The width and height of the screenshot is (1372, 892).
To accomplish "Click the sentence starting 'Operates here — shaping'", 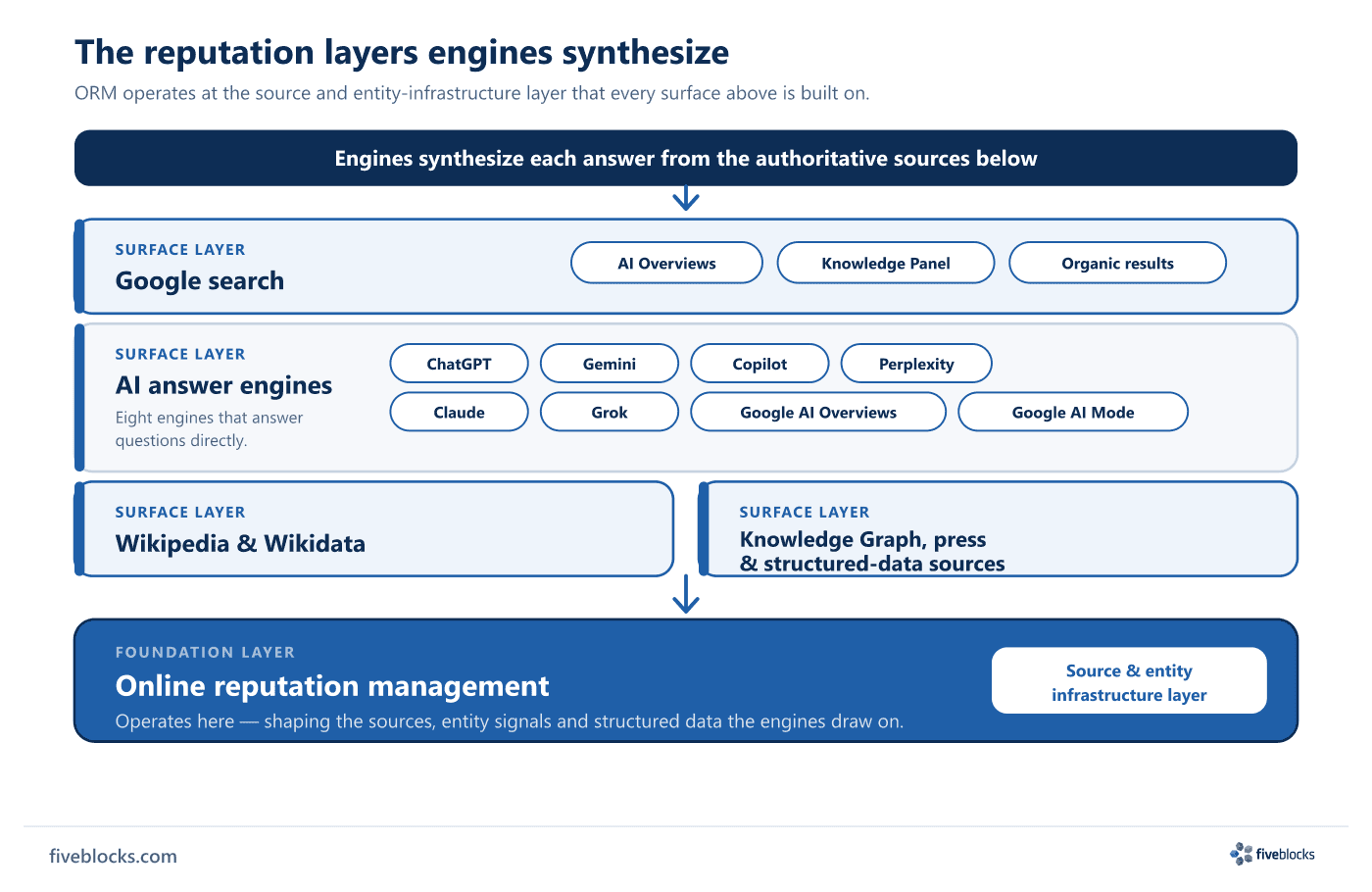I will pos(510,721).
